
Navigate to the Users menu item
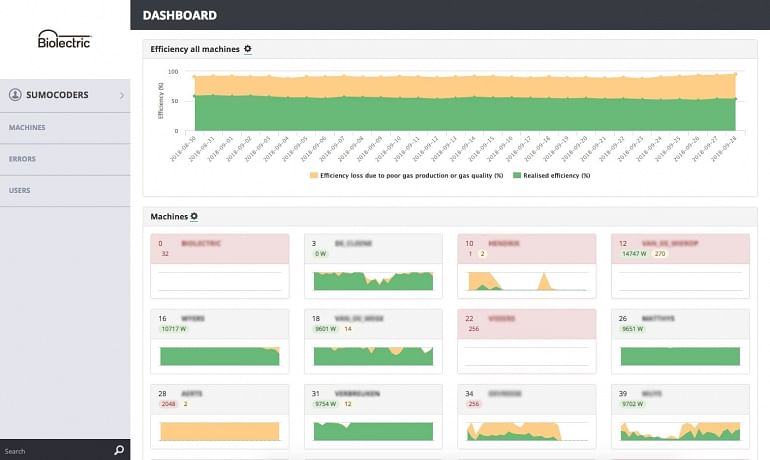point(20,189)
